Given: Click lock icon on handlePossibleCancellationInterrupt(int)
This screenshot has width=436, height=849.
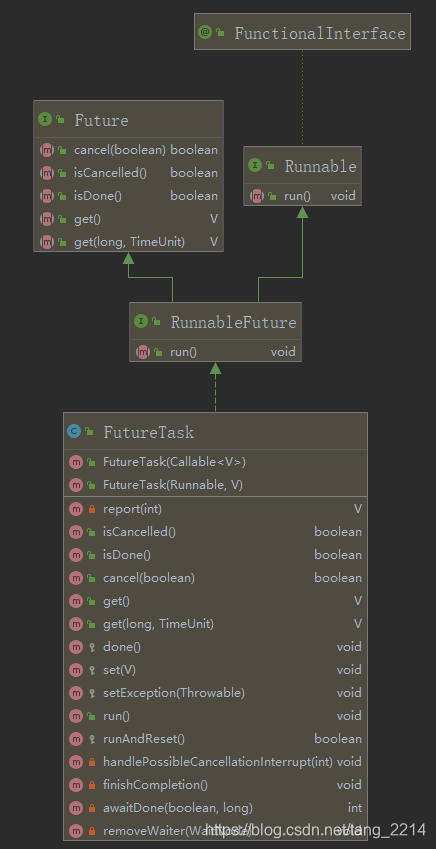Looking at the screenshot, I should click(x=92, y=762).
